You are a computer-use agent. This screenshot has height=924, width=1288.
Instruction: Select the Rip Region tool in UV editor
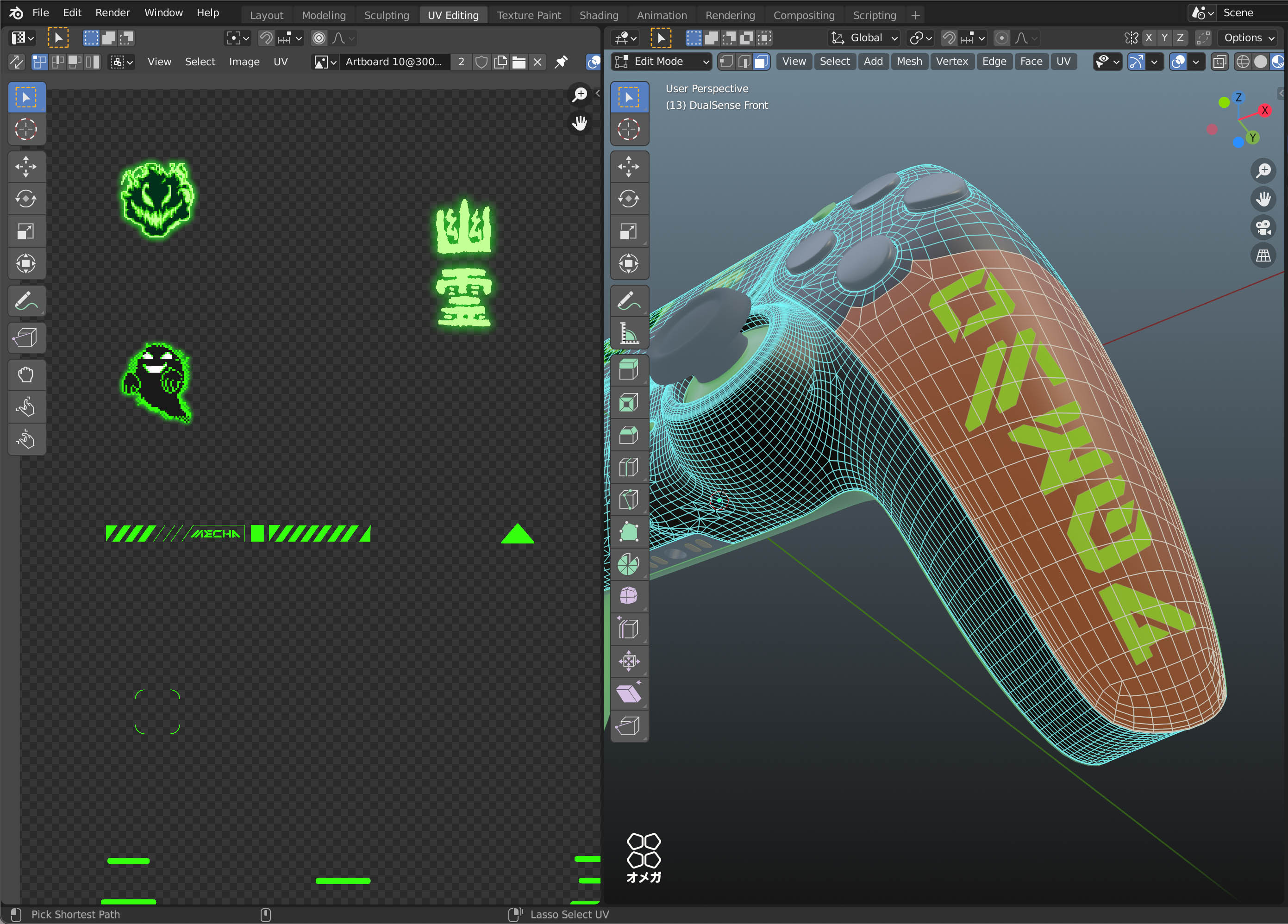26,338
